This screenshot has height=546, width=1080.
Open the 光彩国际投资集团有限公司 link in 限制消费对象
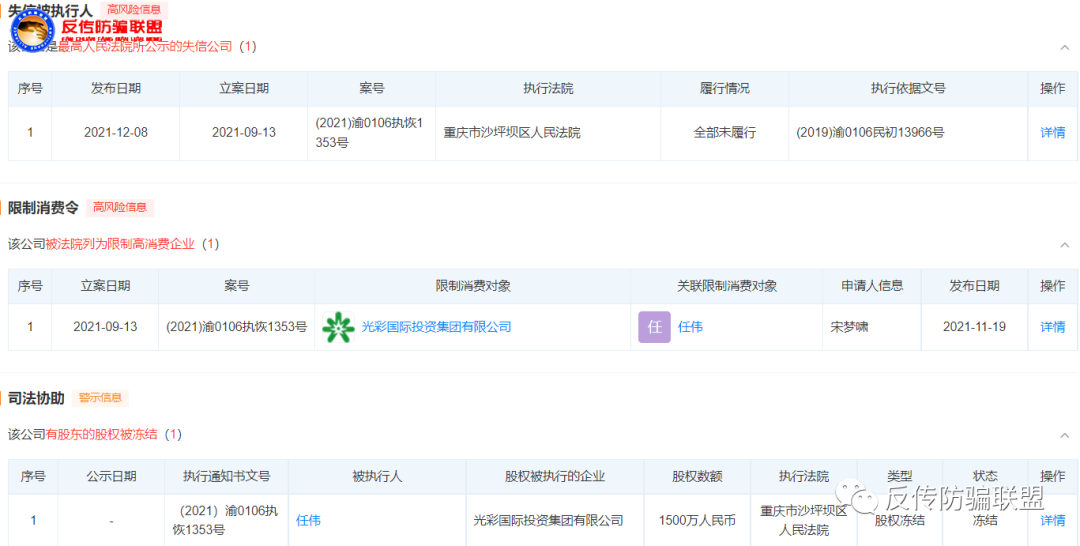pyautogui.click(x=437, y=327)
